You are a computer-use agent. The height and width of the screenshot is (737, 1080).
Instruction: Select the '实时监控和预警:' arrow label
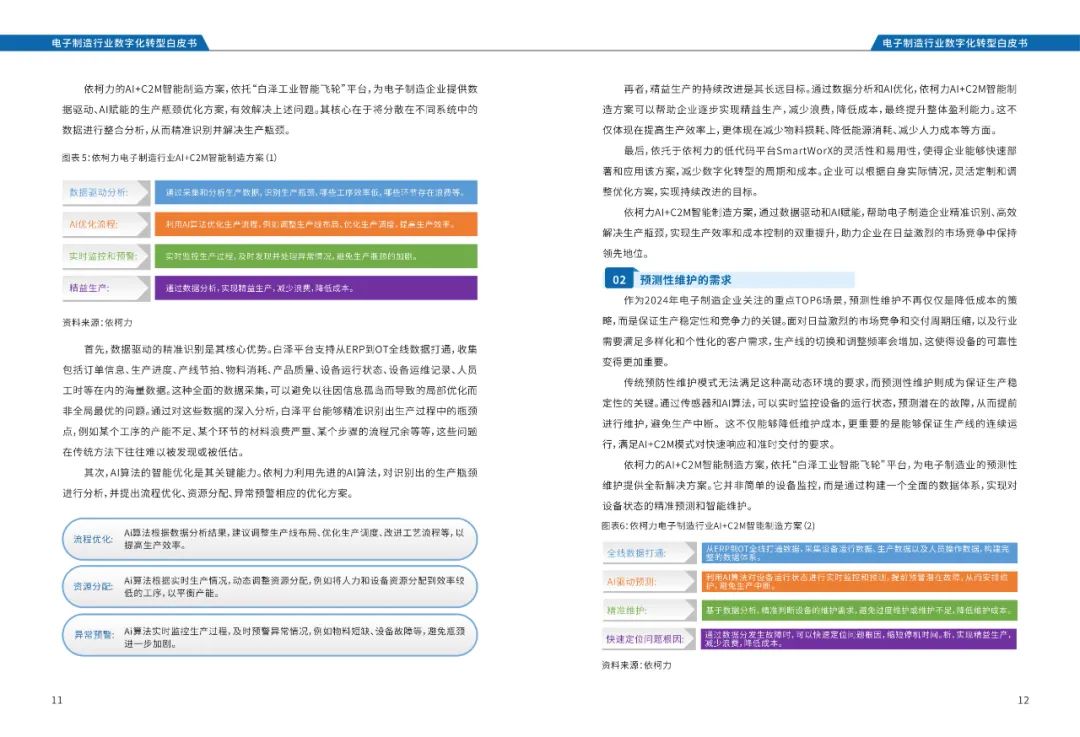coord(106,256)
